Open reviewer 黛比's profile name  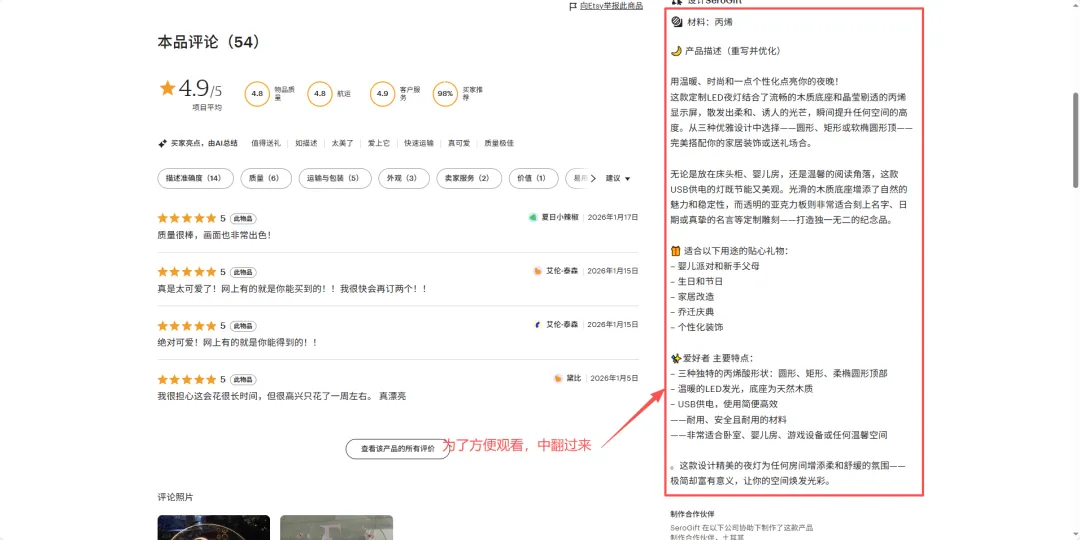pos(574,378)
